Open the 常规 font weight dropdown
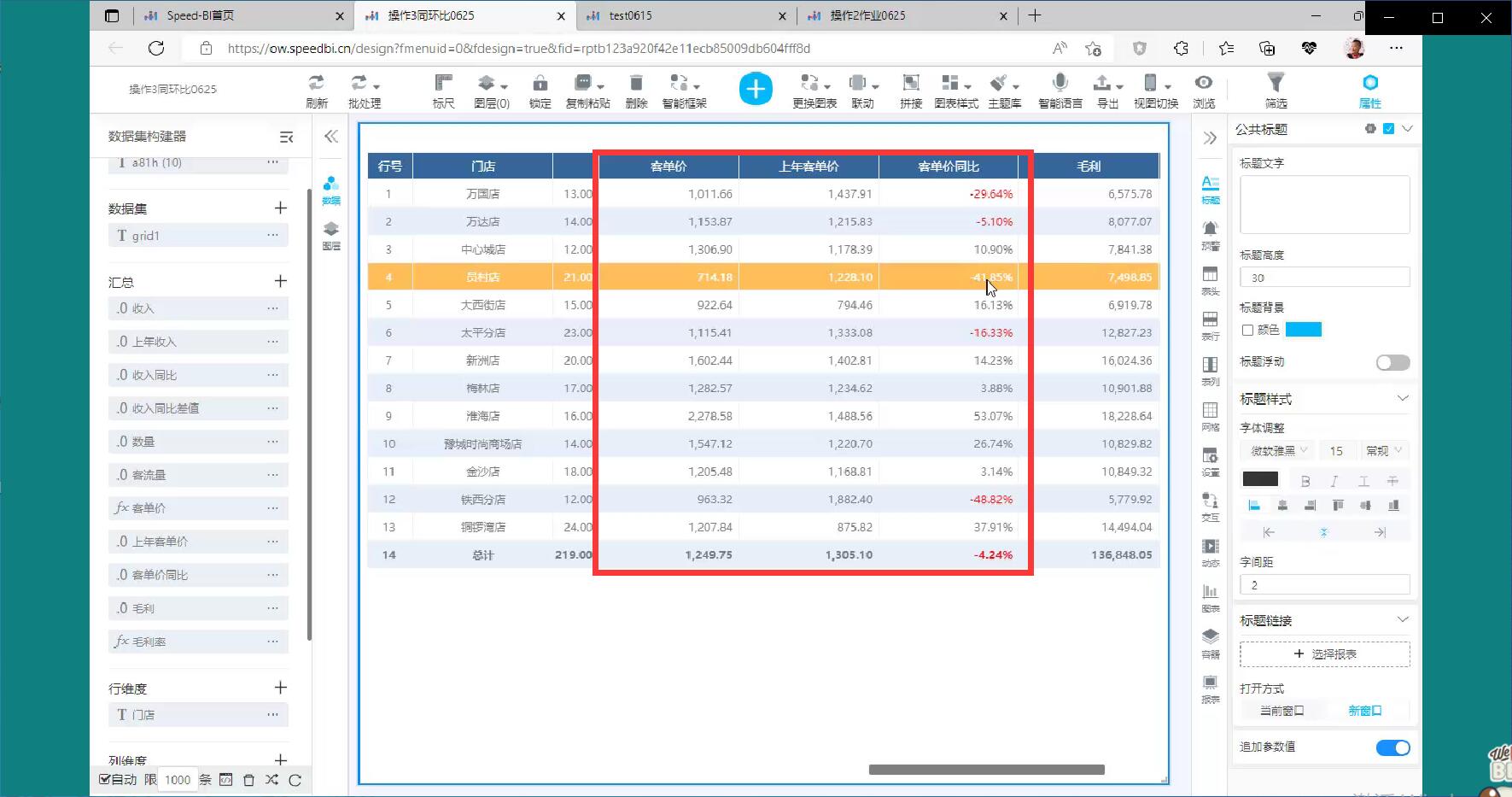Image resolution: width=1512 pixels, height=797 pixels. pos(1383,451)
